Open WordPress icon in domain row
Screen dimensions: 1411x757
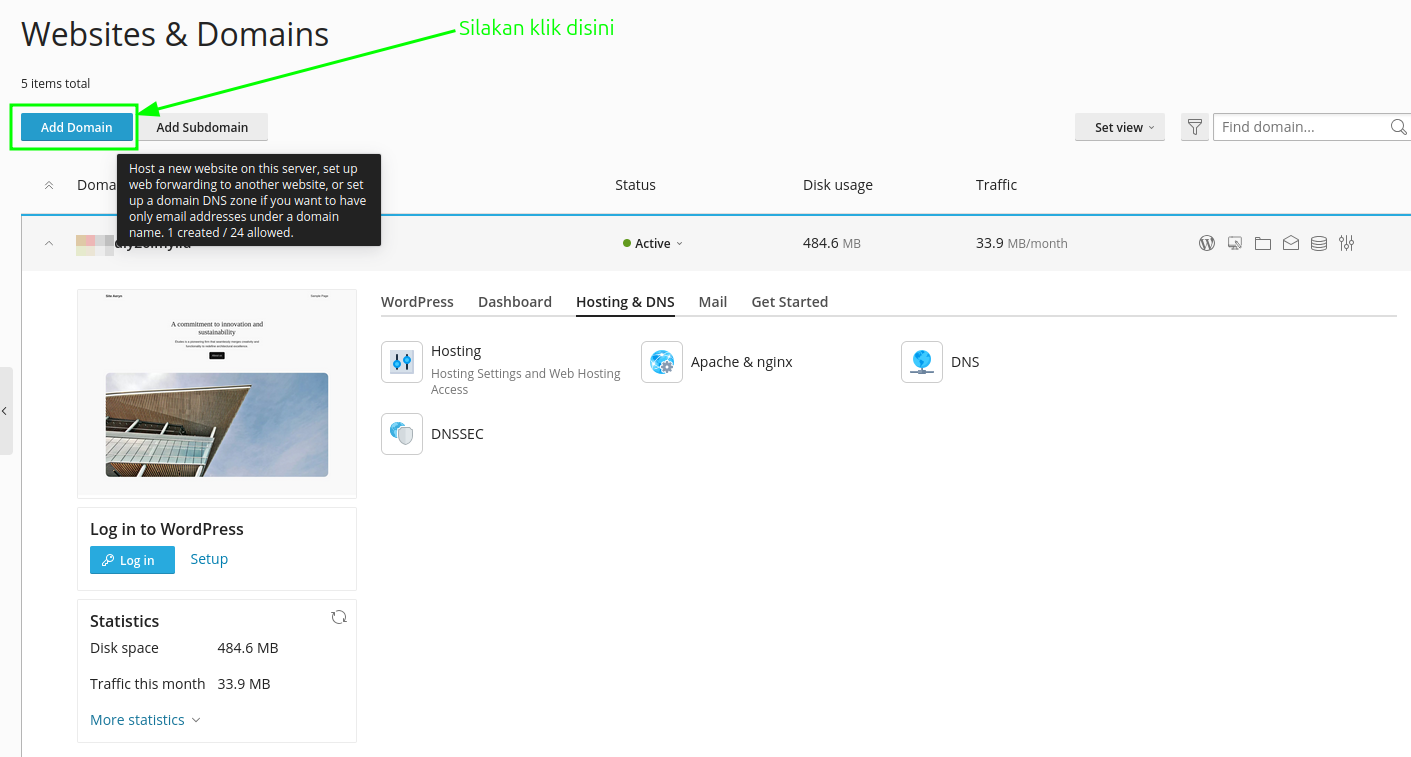coord(1207,243)
